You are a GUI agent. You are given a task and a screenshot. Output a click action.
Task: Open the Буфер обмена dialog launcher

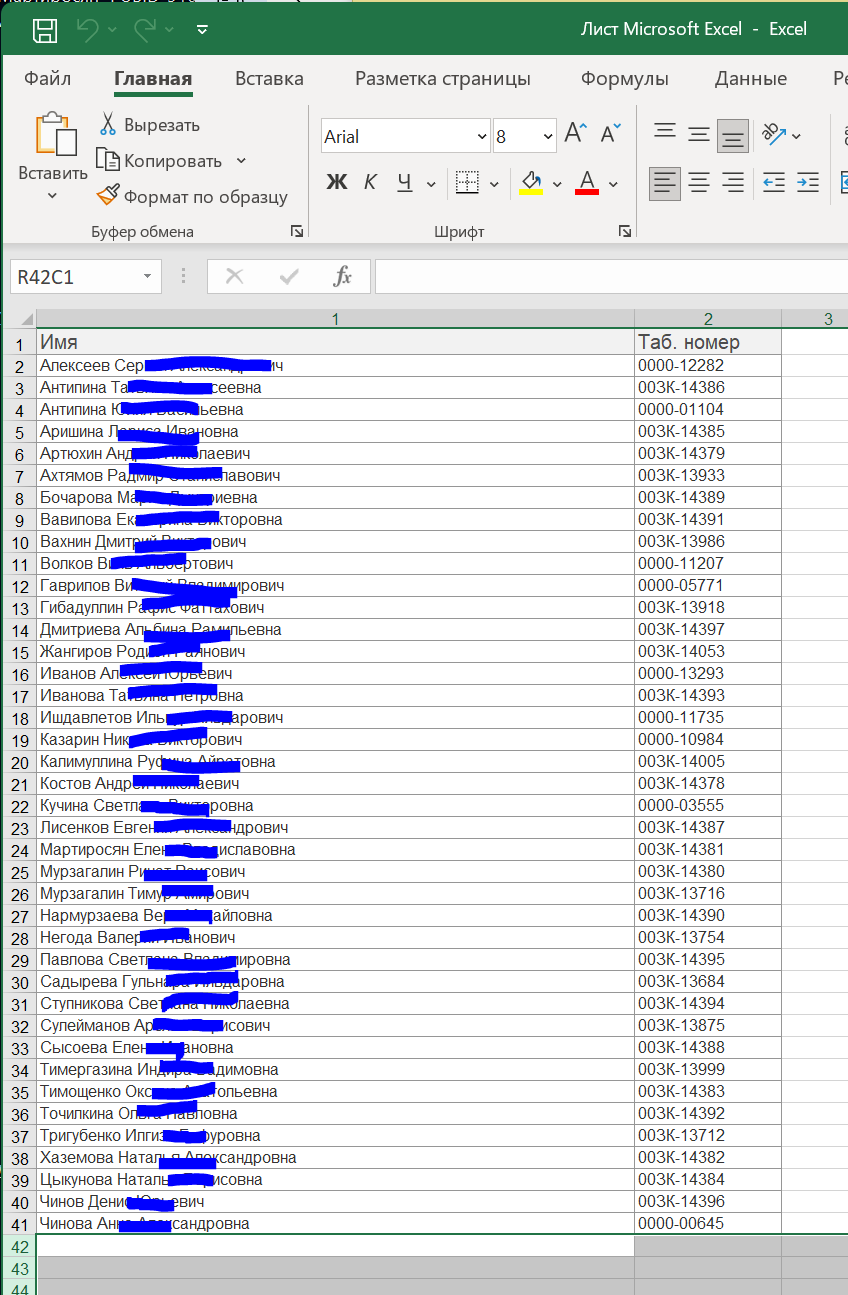[296, 231]
